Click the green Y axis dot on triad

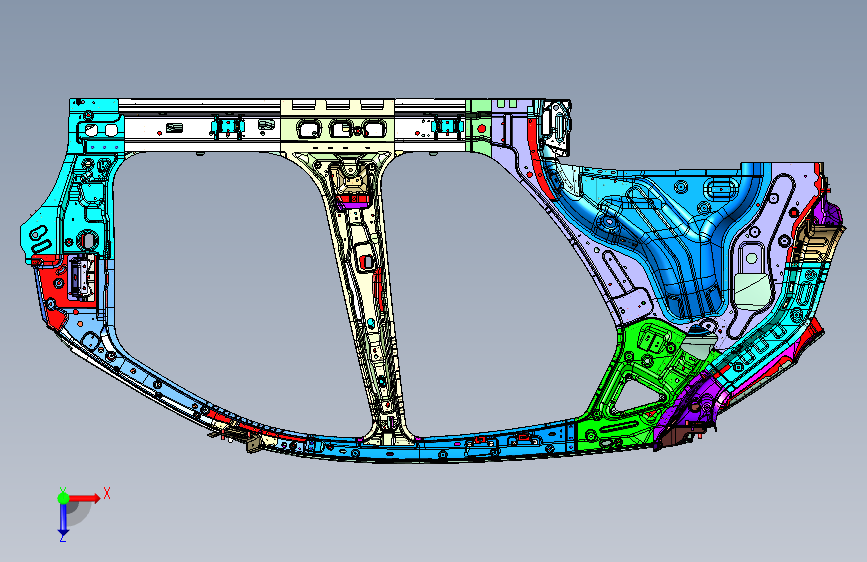pyautogui.click(x=63, y=498)
